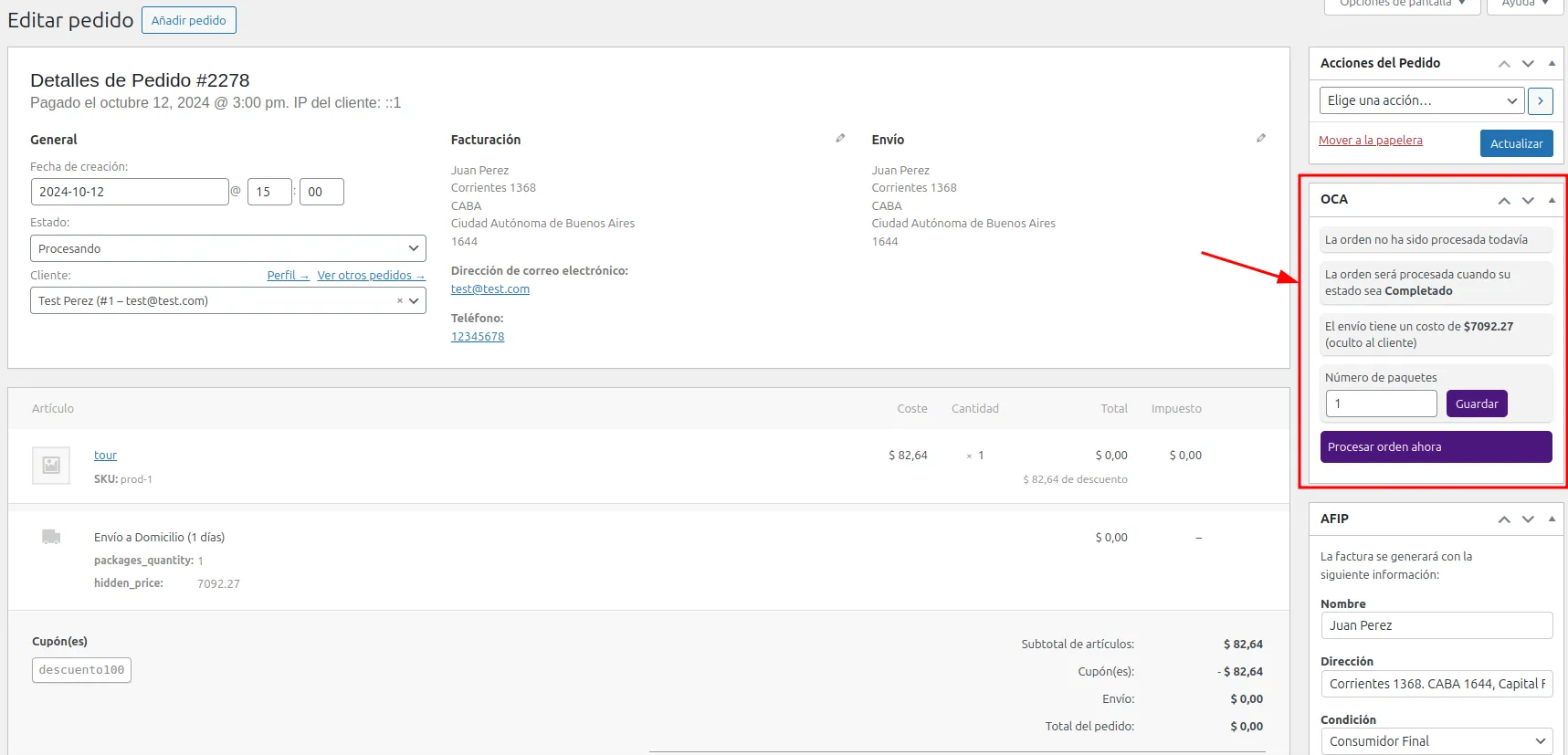Edit billing address with pencil icon
This screenshot has width=1568, height=755.
coord(840,139)
